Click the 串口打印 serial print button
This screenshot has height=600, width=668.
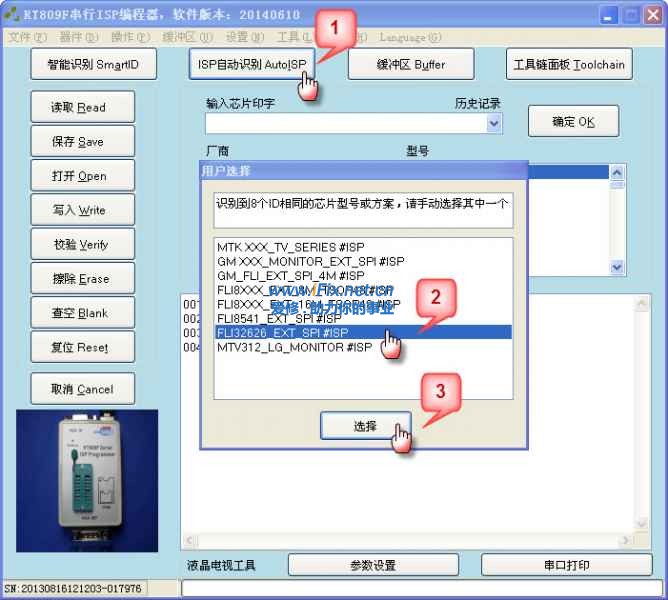coord(566,565)
